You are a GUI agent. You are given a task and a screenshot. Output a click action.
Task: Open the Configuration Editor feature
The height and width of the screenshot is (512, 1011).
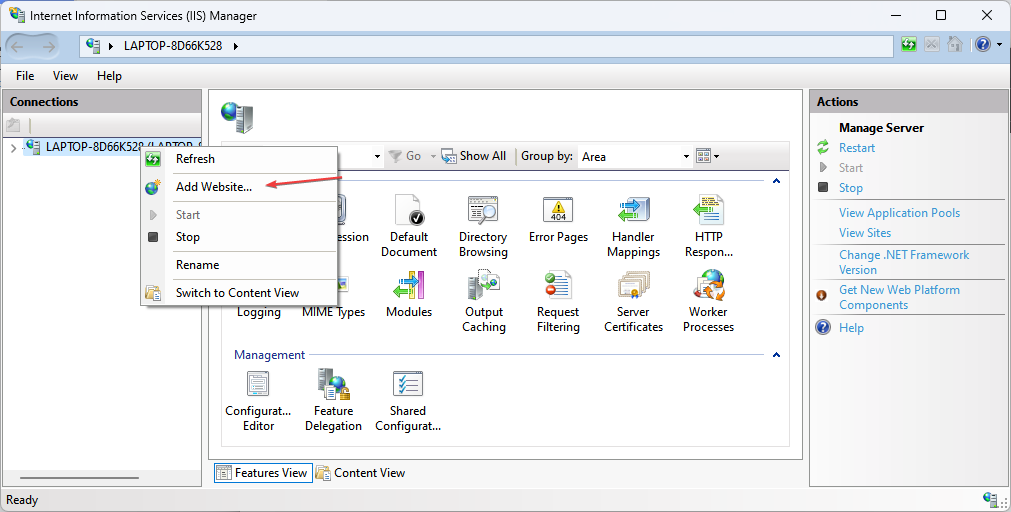click(x=259, y=400)
